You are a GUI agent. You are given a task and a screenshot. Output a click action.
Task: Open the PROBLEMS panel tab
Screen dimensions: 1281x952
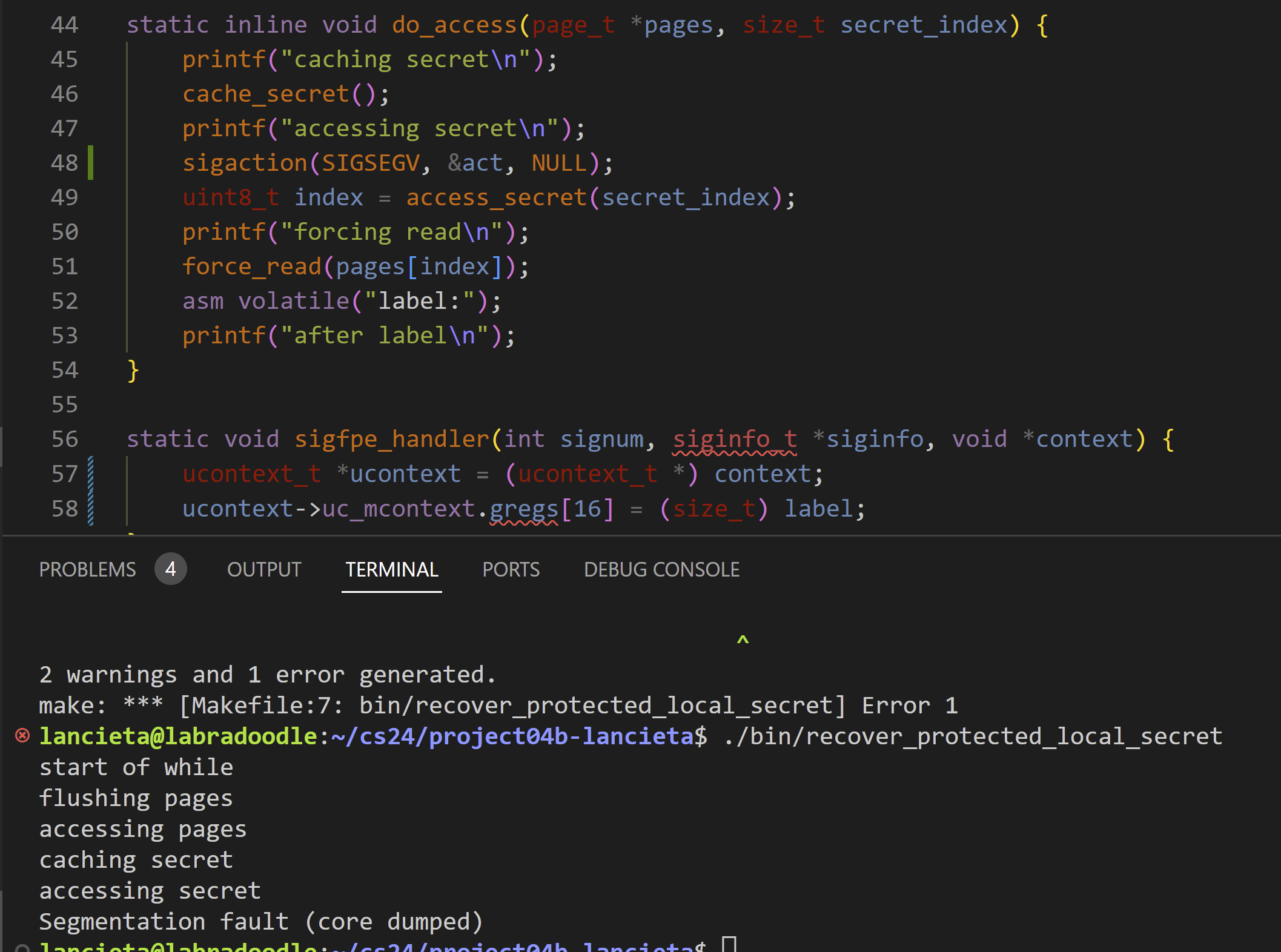[88, 569]
